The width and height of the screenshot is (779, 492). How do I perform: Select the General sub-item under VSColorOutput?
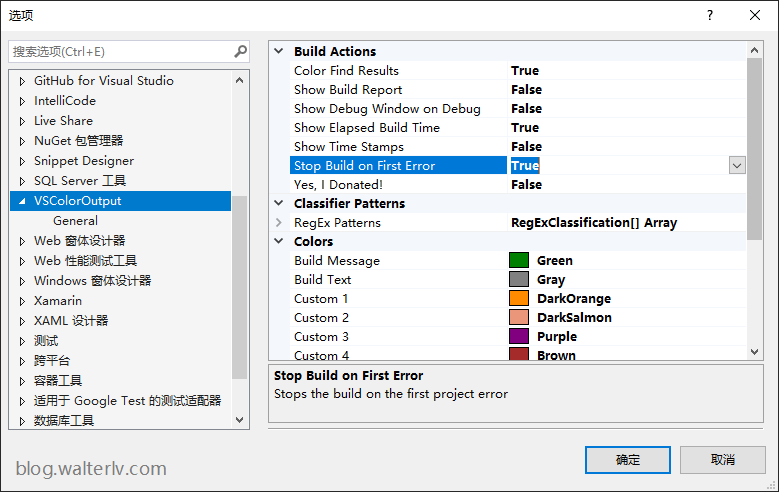[x=75, y=221]
